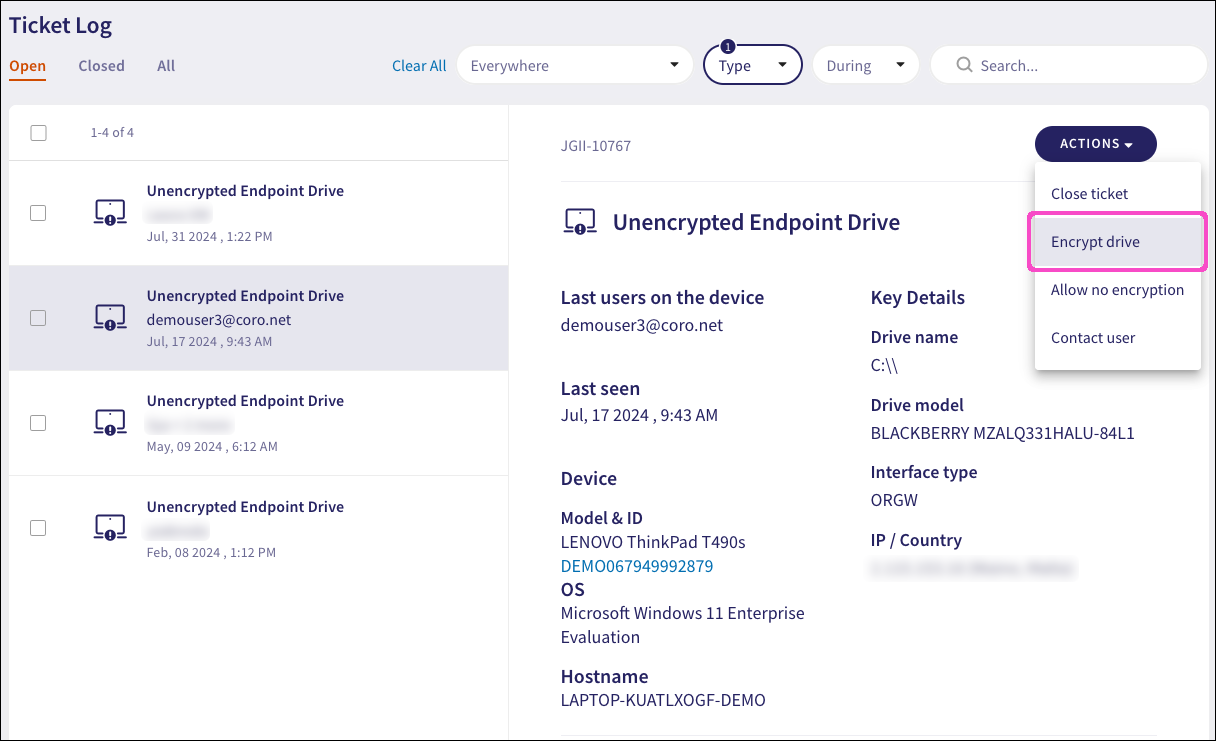Open device link DEMO067949992879
Image resolution: width=1216 pixels, height=741 pixels.
(x=637, y=566)
